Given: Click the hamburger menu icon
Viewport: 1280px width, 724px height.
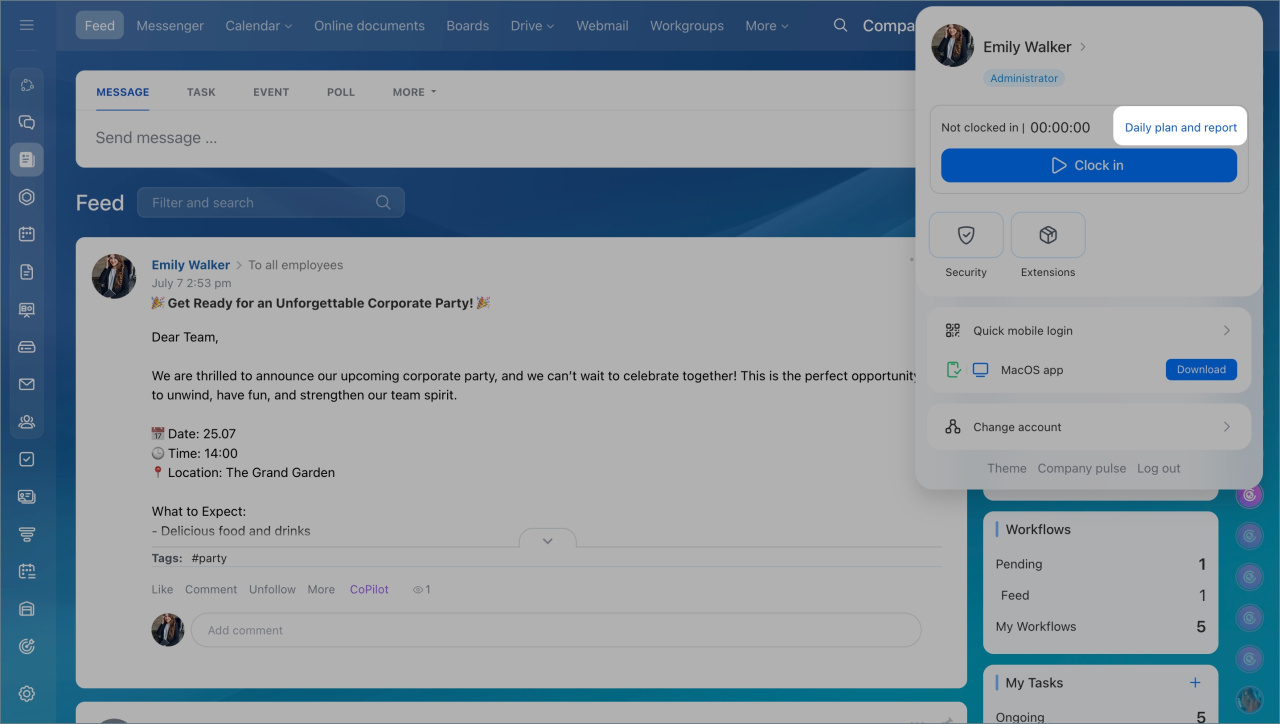Looking at the screenshot, I should click(x=27, y=25).
